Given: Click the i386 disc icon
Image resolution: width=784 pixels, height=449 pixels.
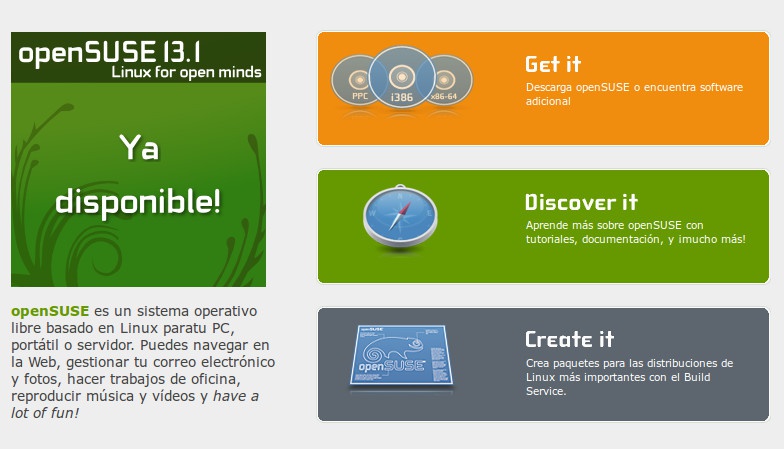Looking at the screenshot, I should [x=400, y=80].
